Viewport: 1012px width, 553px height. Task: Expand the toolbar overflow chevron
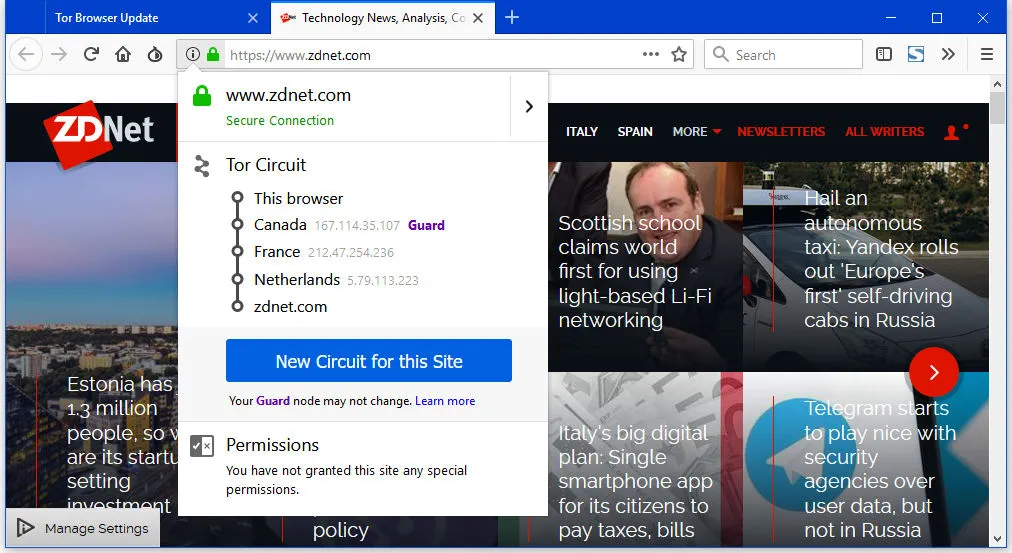(948, 55)
